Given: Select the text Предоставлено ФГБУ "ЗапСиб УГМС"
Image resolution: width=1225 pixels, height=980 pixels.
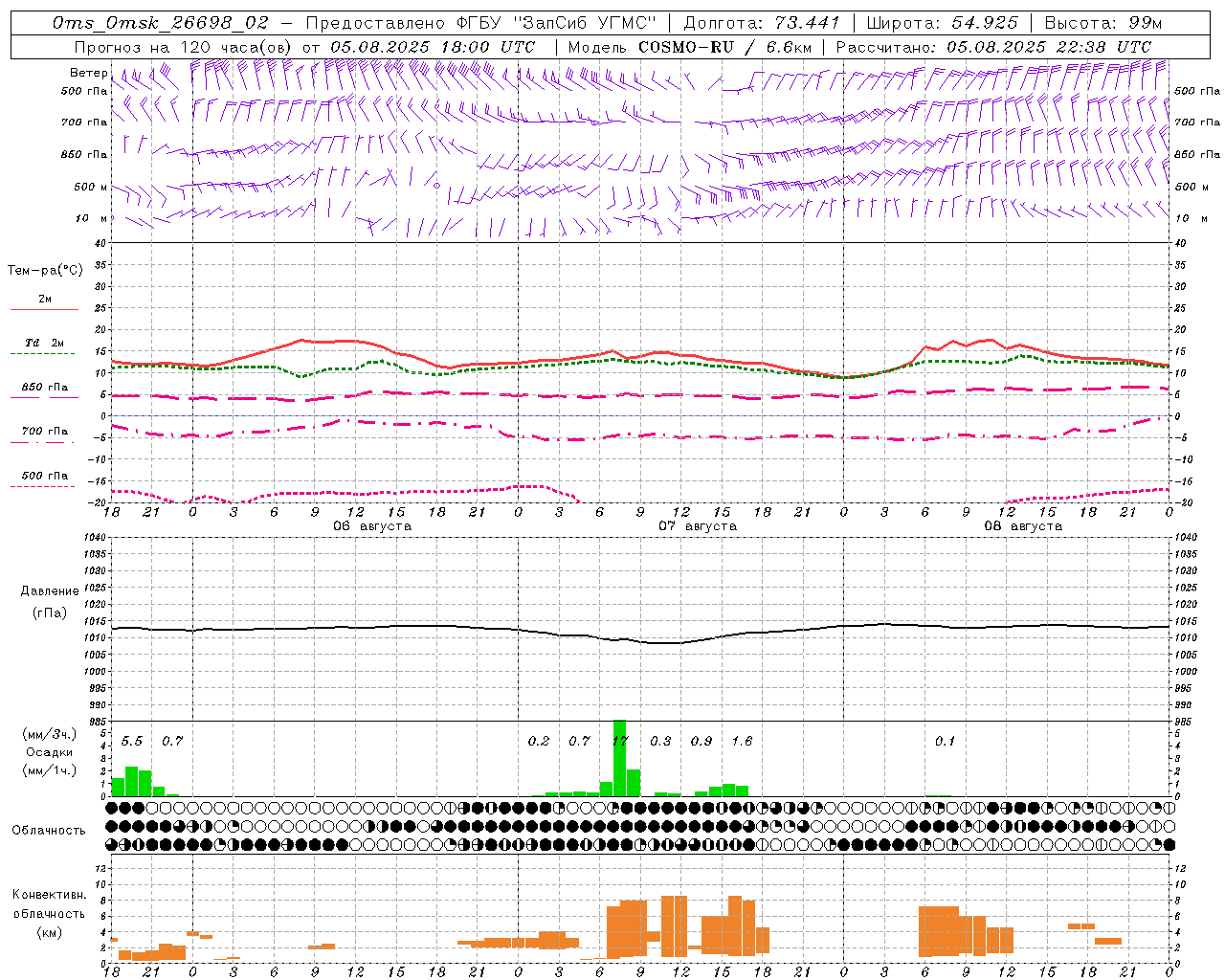Looking at the screenshot, I should click(481, 23).
